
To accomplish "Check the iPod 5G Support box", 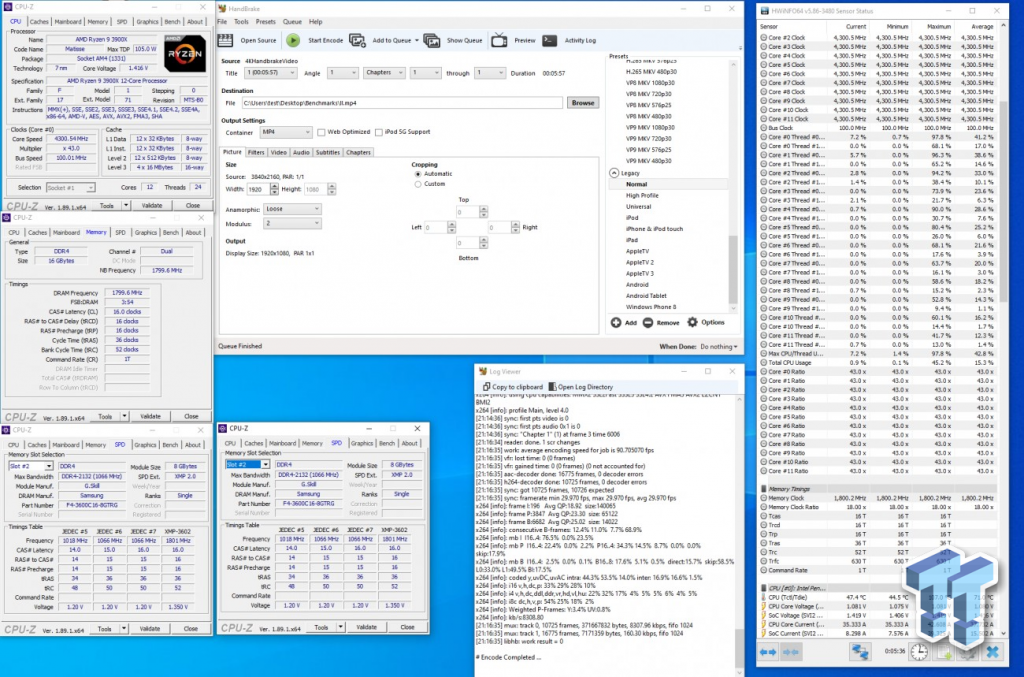I will [x=378, y=132].
